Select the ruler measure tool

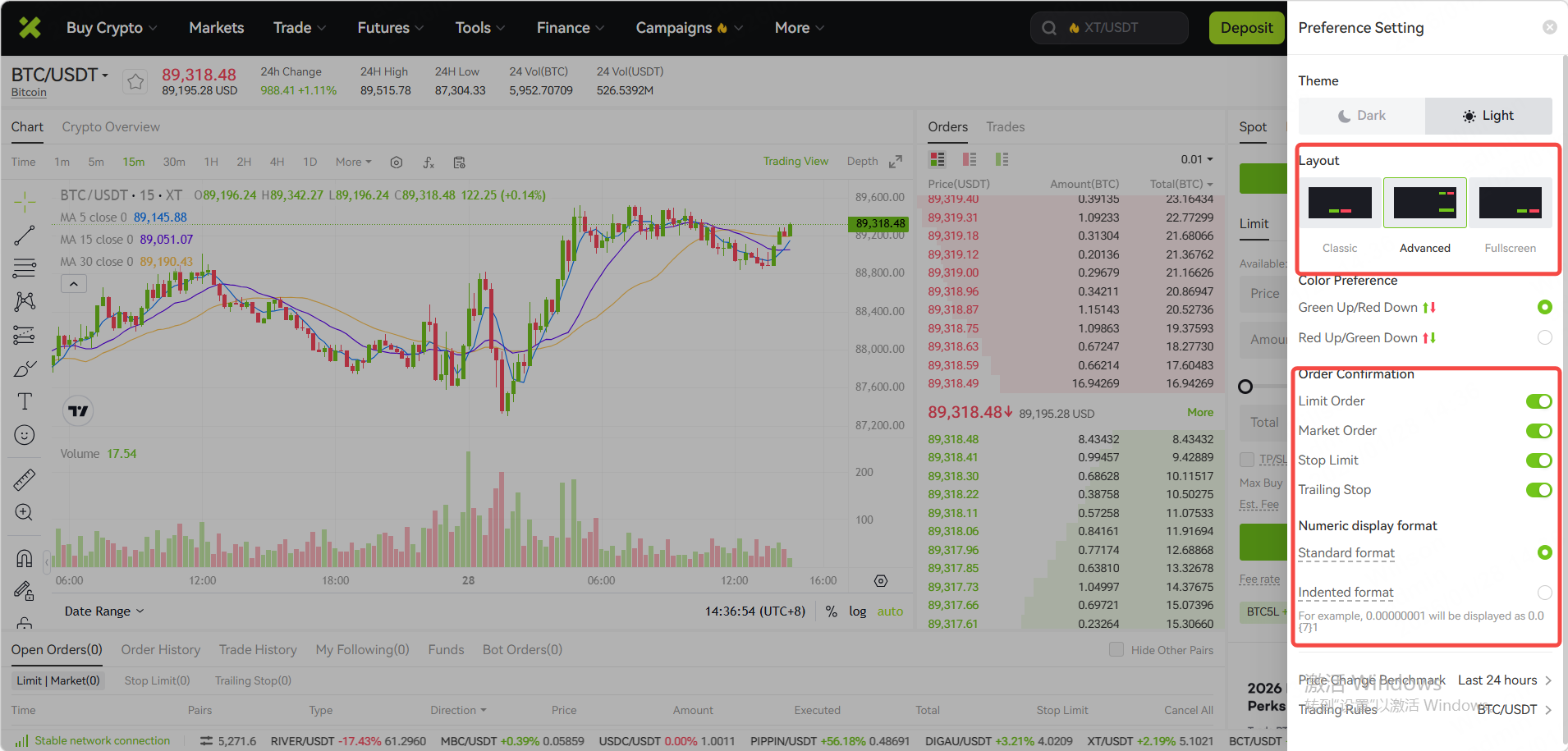25,479
